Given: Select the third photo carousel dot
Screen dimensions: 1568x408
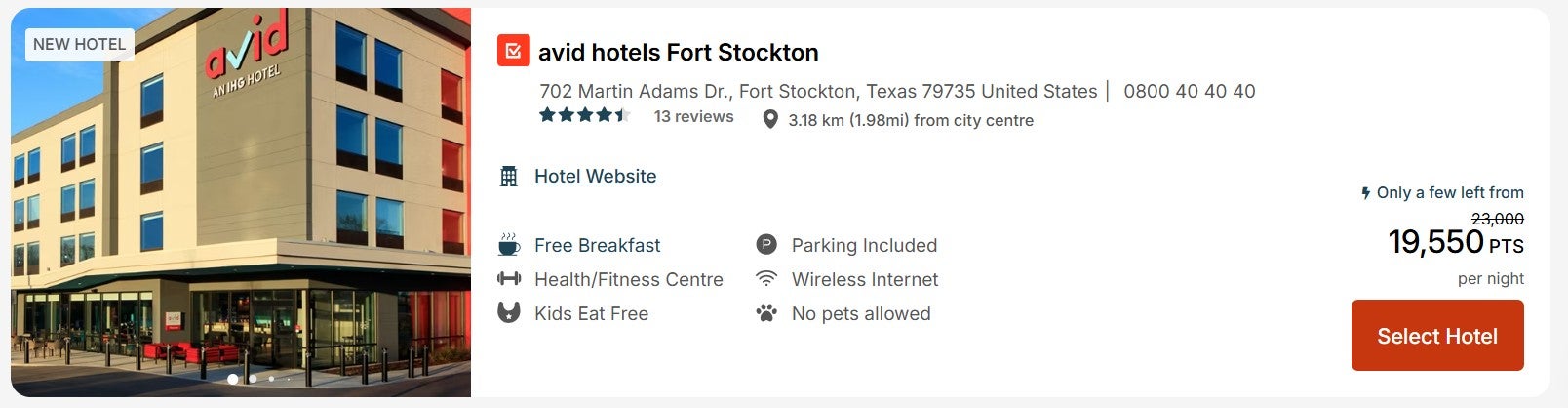Looking at the screenshot, I should pyautogui.click(x=271, y=379).
